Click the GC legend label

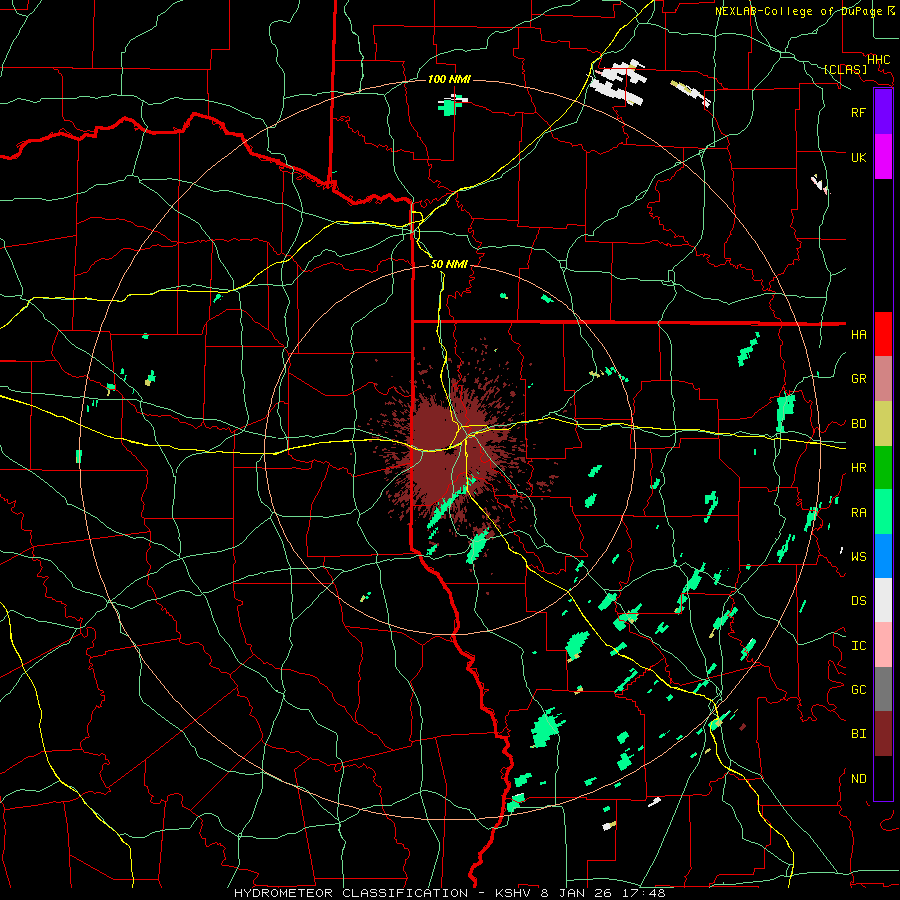coord(858,690)
